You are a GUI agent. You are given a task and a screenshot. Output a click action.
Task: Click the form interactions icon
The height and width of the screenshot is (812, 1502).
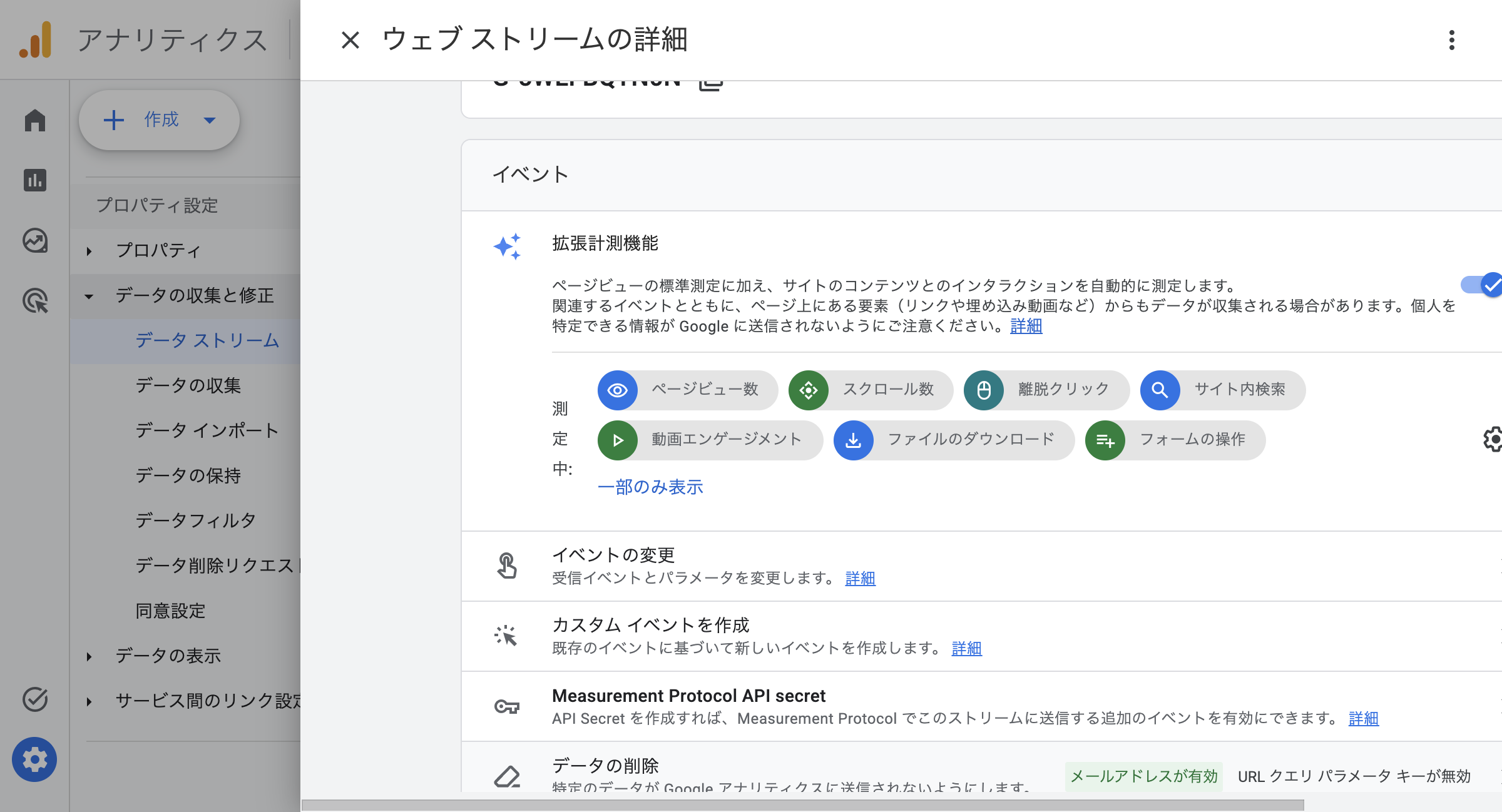(1105, 440)
